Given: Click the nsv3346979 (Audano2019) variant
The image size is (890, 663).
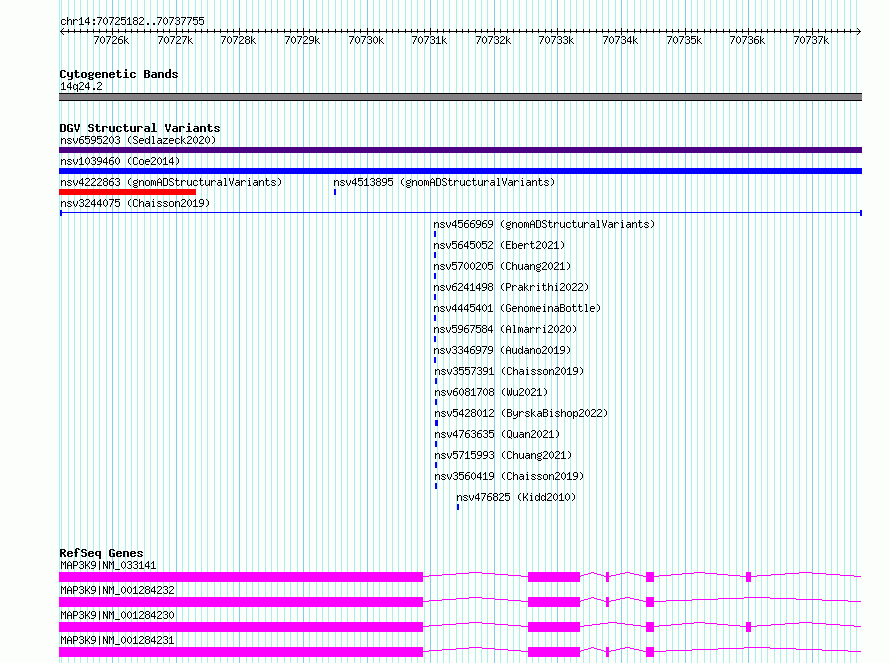Looking at the screenshot, I should click(502, 350).
